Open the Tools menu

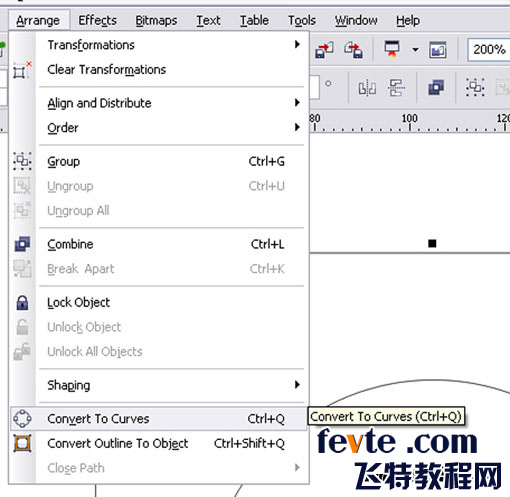click(302, 21)
